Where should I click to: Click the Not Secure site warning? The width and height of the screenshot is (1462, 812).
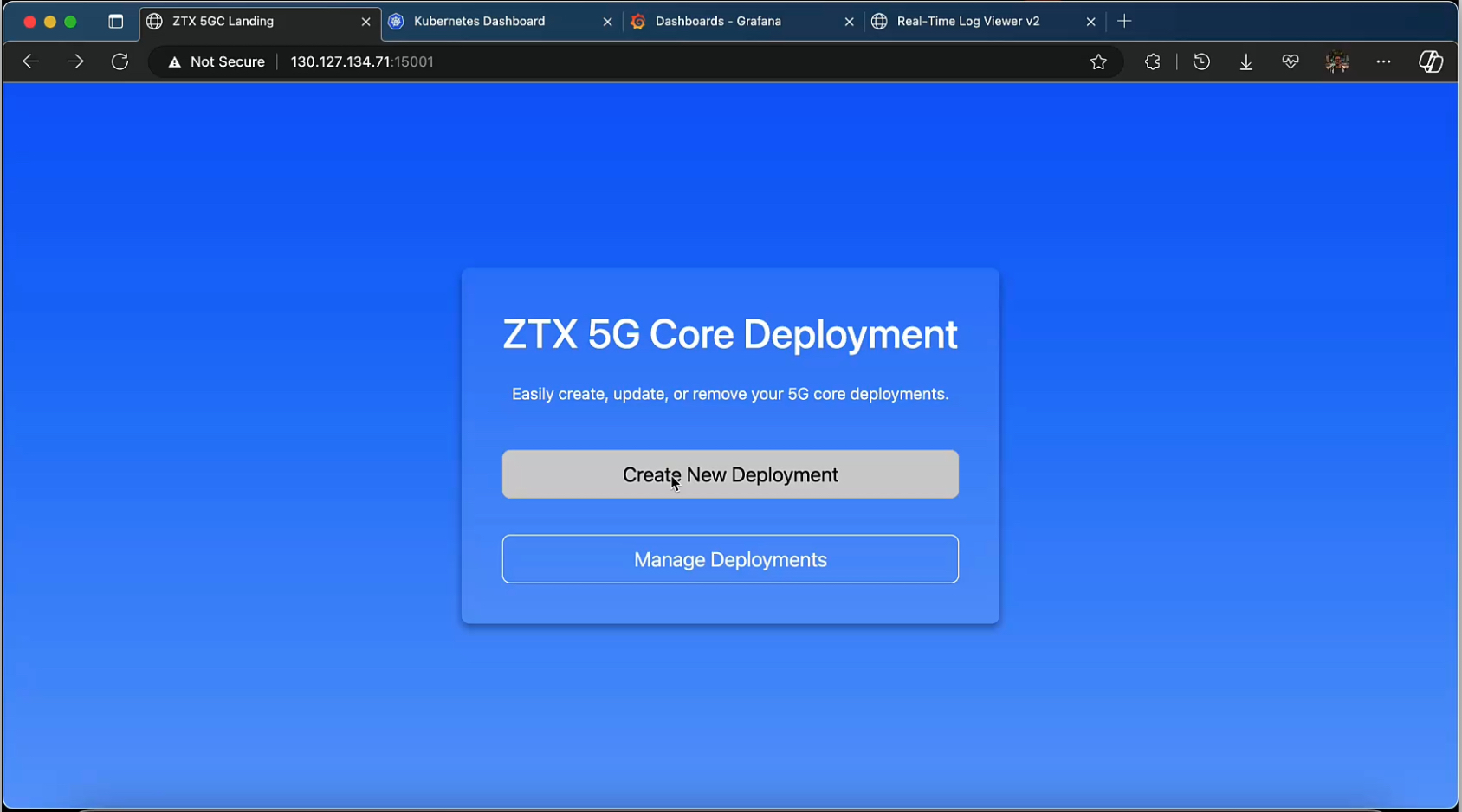215,61
